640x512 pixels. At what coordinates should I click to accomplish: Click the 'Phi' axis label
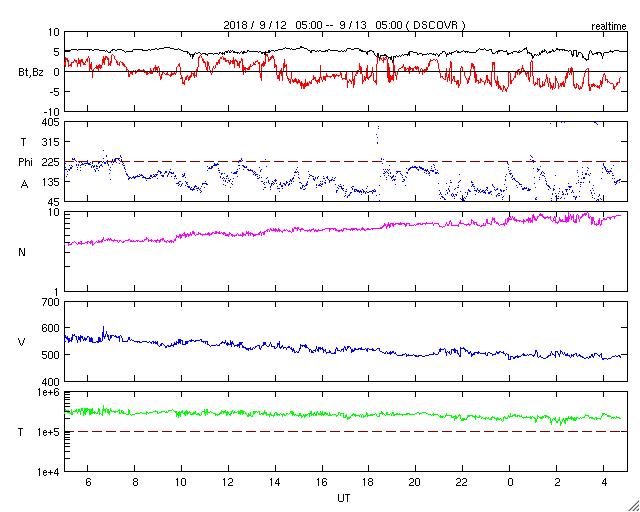click(x=25, y=163)
